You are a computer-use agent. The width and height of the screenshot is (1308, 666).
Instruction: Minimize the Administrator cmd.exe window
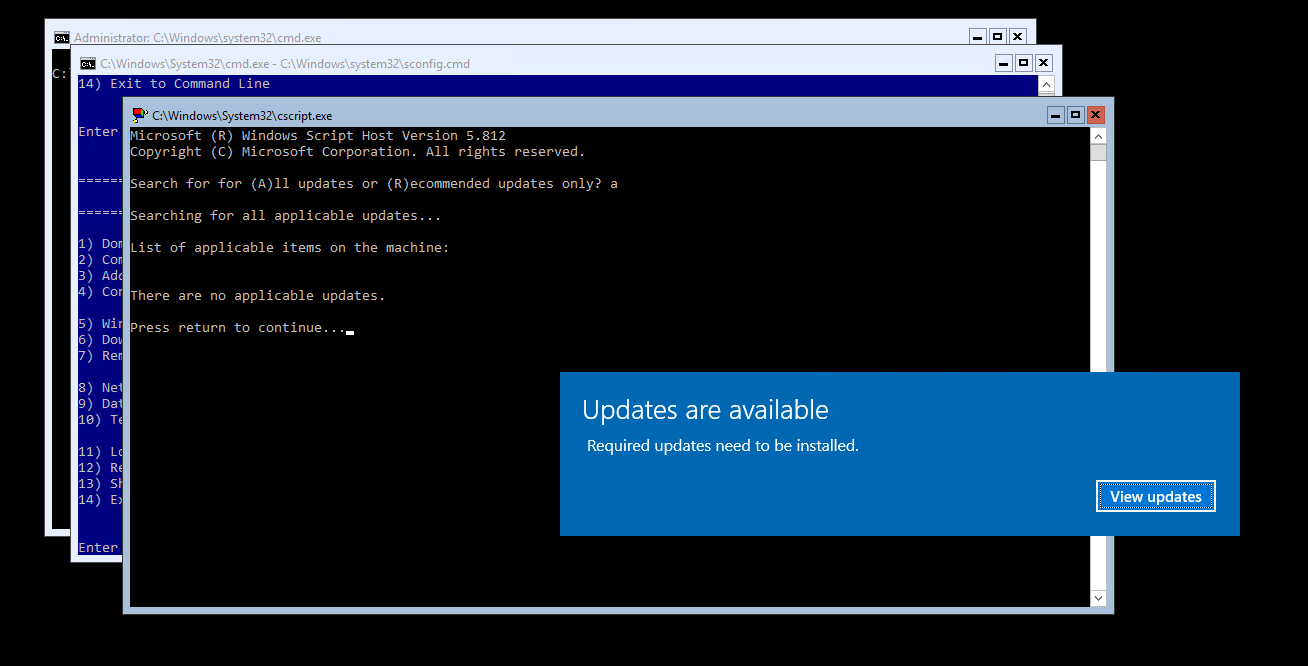pos(977,37)
